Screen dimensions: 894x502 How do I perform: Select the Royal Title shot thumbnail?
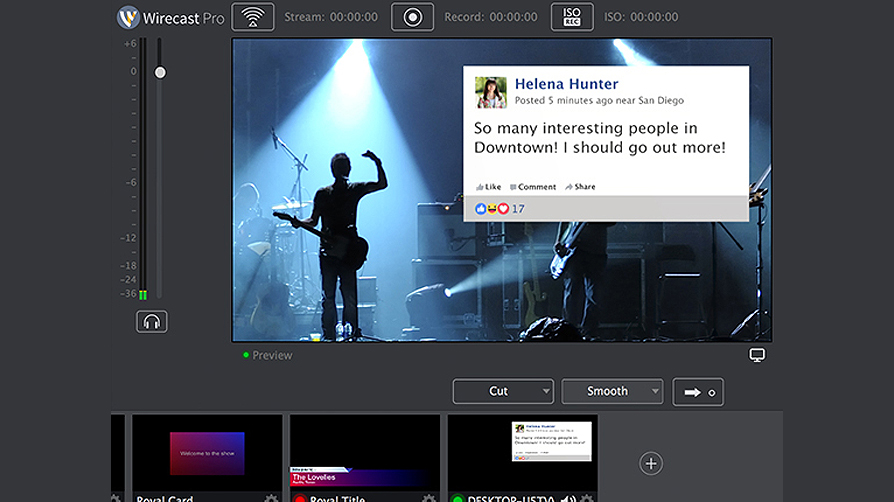point(365,453)
